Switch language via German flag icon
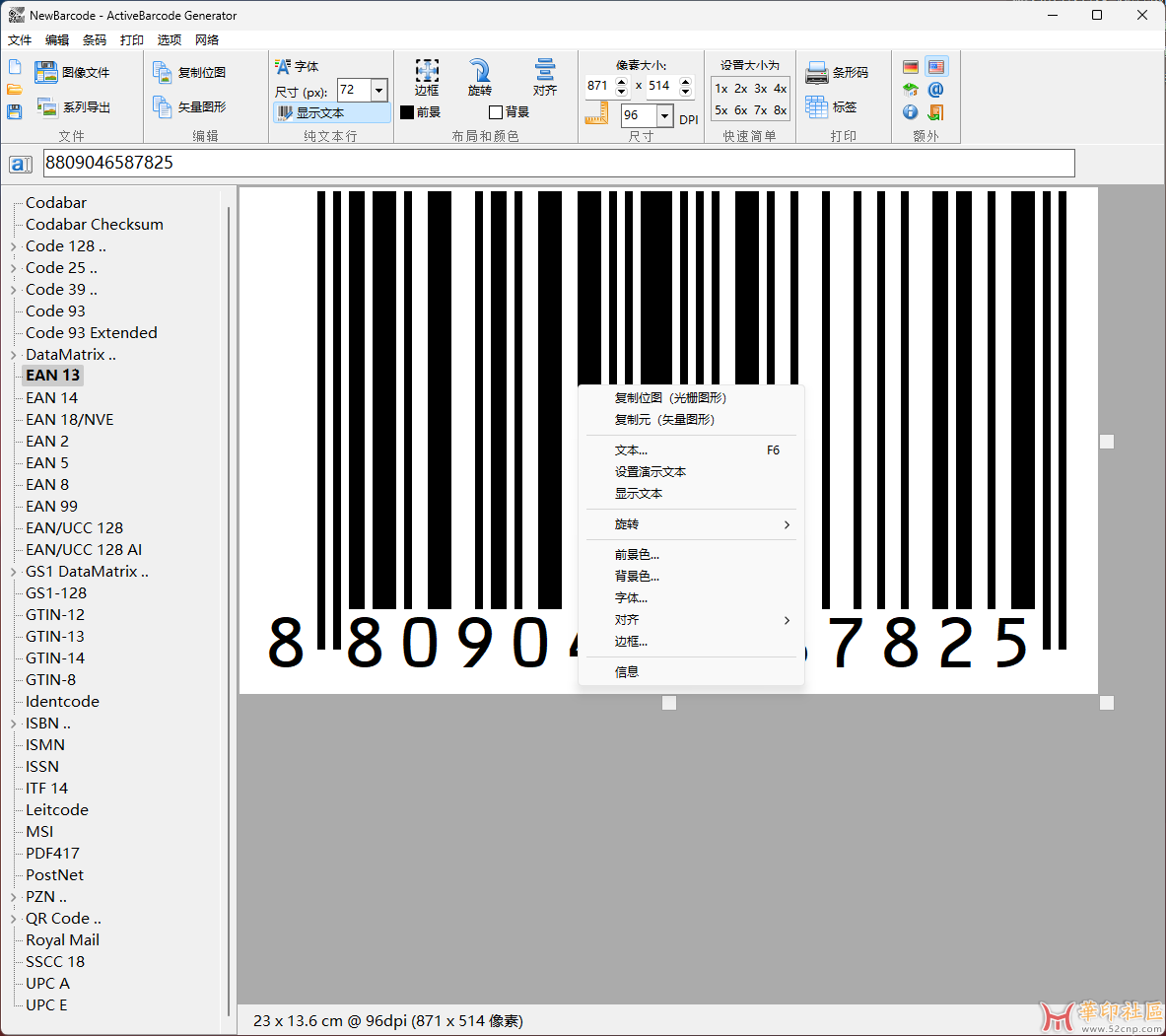This screenshot has width=1166, height=1036. coord(911,67)
